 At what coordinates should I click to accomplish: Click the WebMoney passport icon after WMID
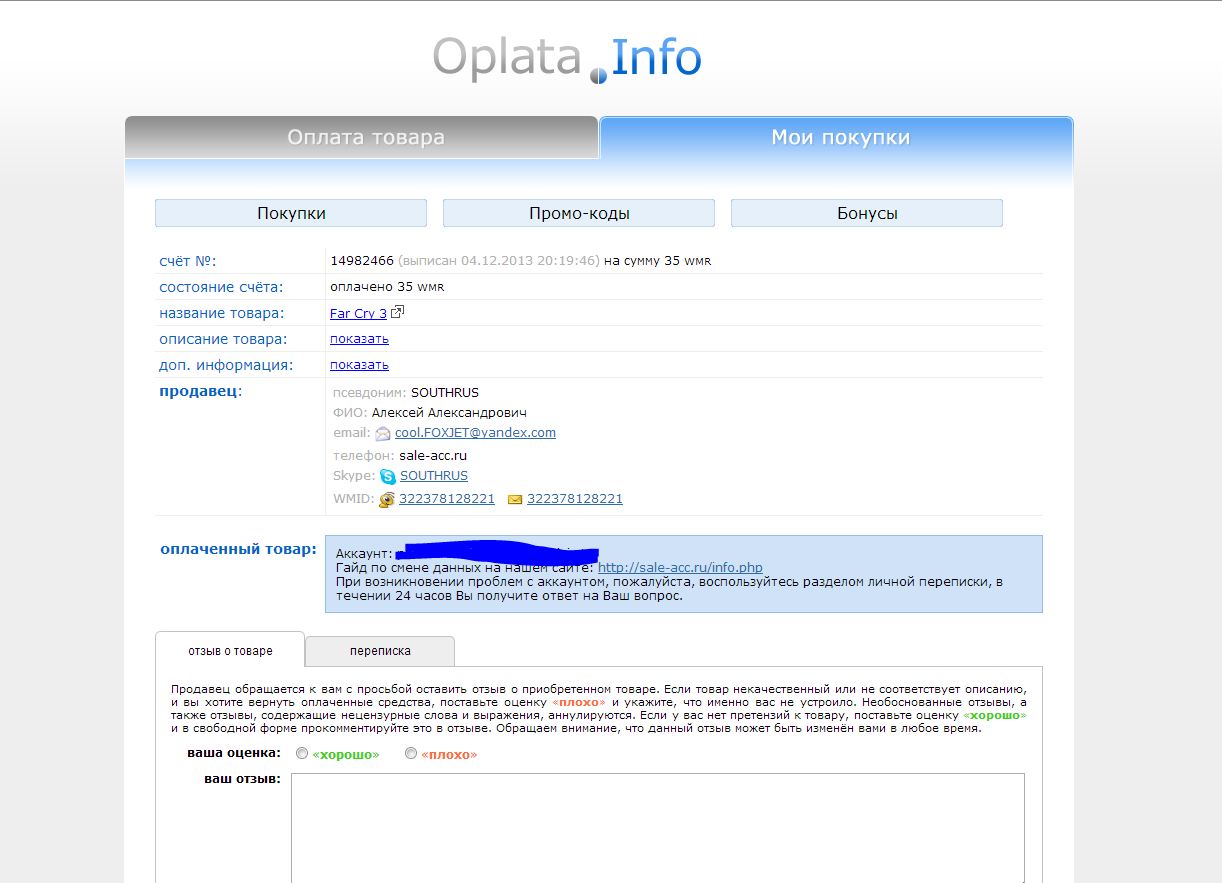point(387,499)
